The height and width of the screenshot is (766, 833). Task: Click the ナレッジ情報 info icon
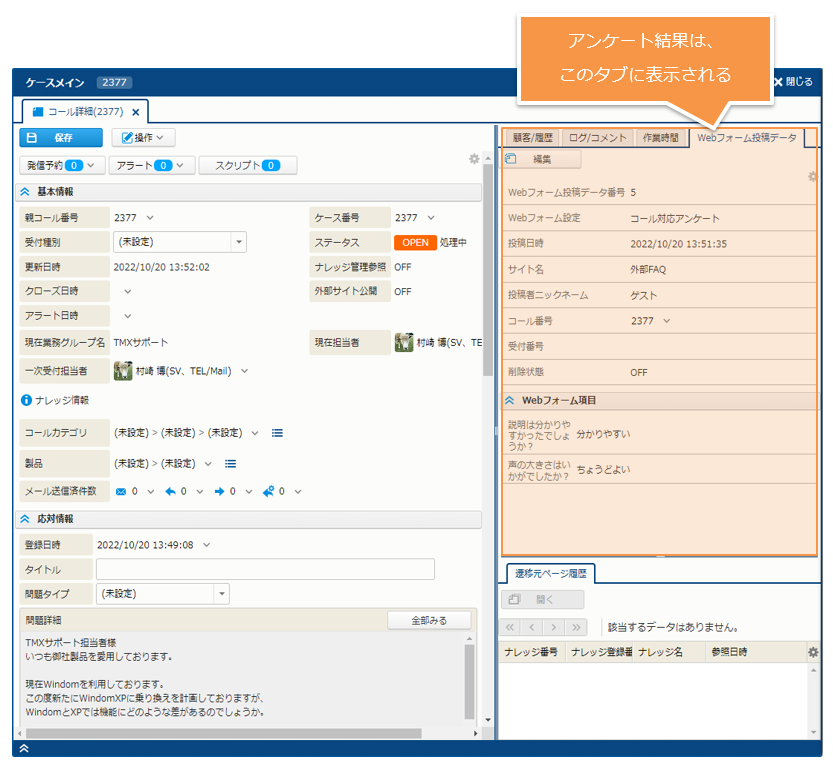[26, 400]
